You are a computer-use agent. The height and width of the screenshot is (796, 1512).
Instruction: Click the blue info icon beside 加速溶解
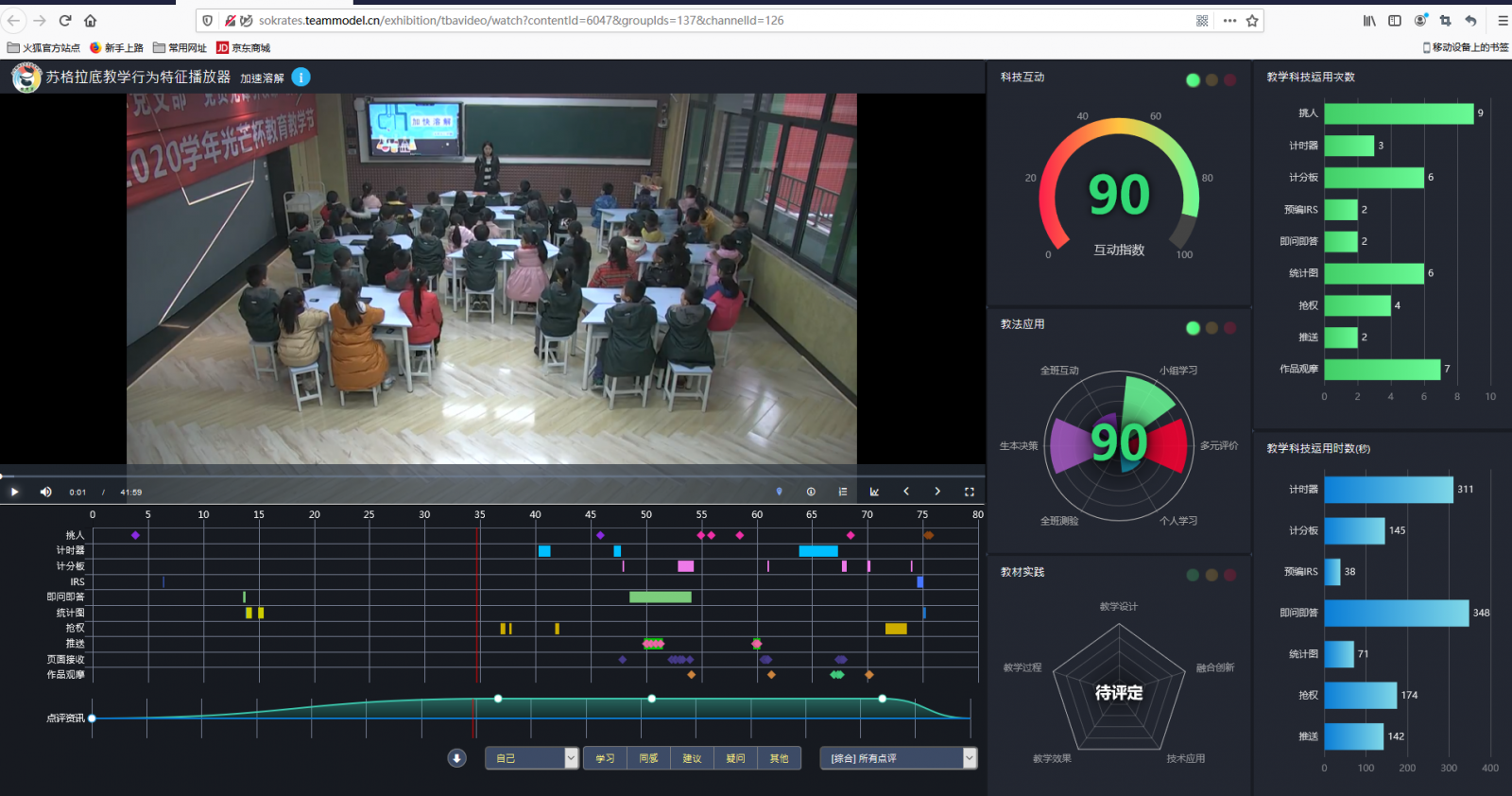coord(301,78)
